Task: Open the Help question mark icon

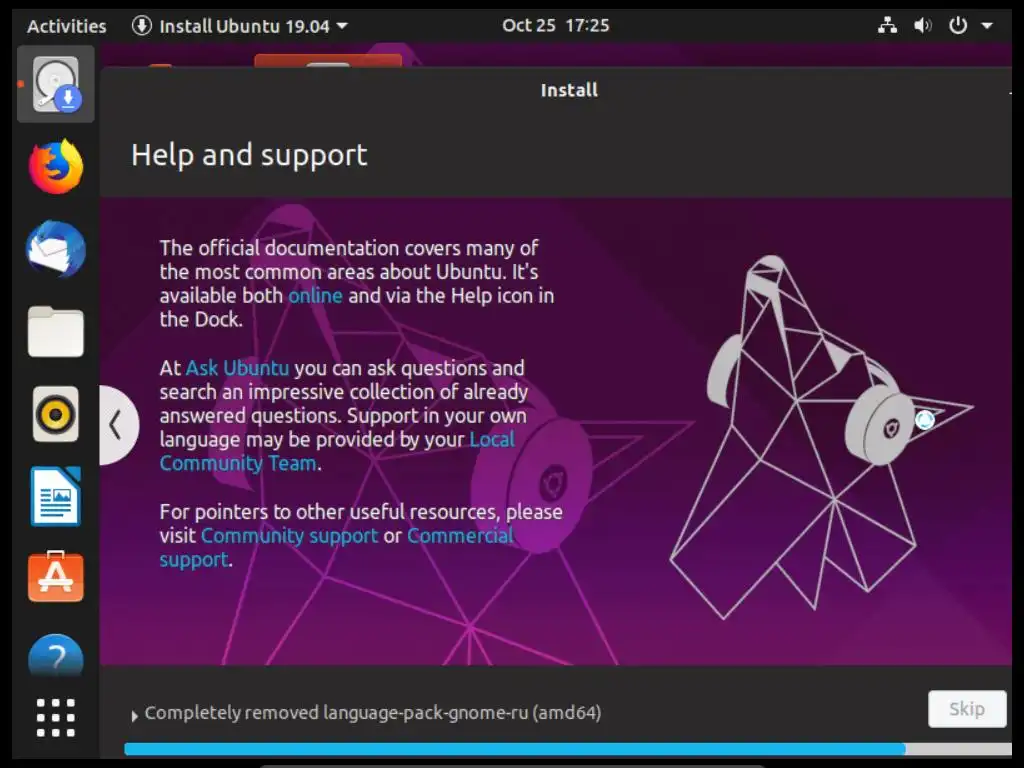Action: (x=56, y=656)
